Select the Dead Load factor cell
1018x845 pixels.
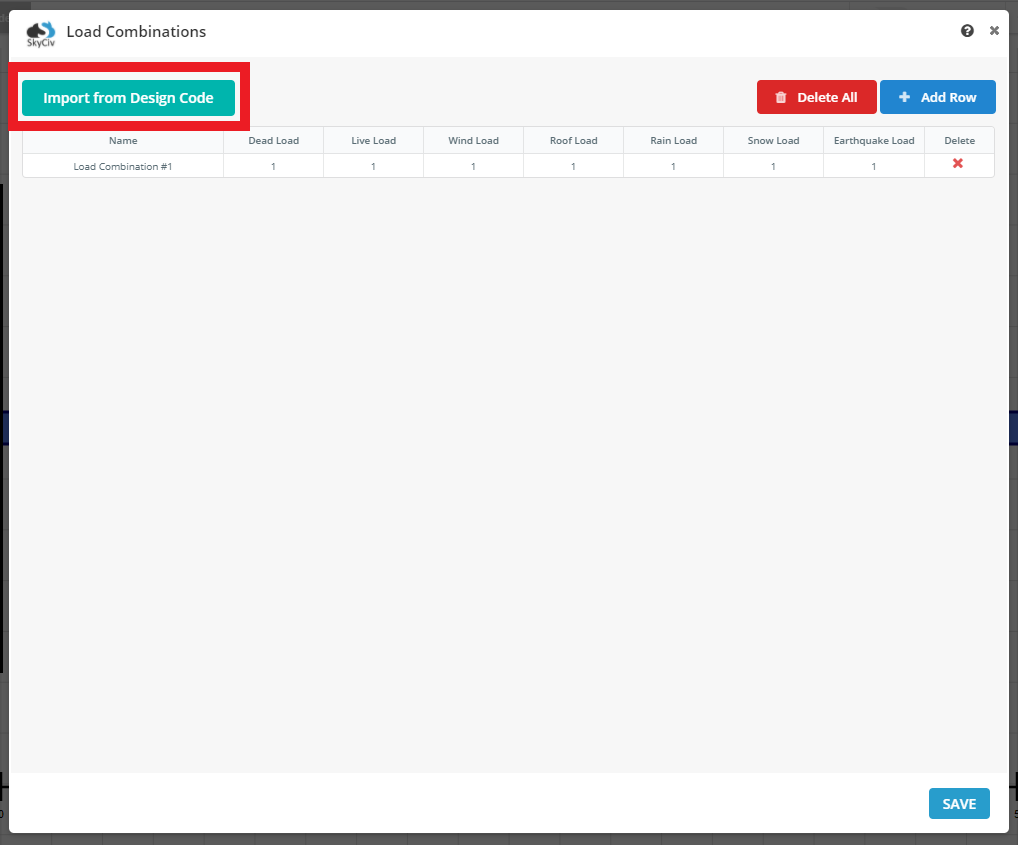[x=273, y=166]
